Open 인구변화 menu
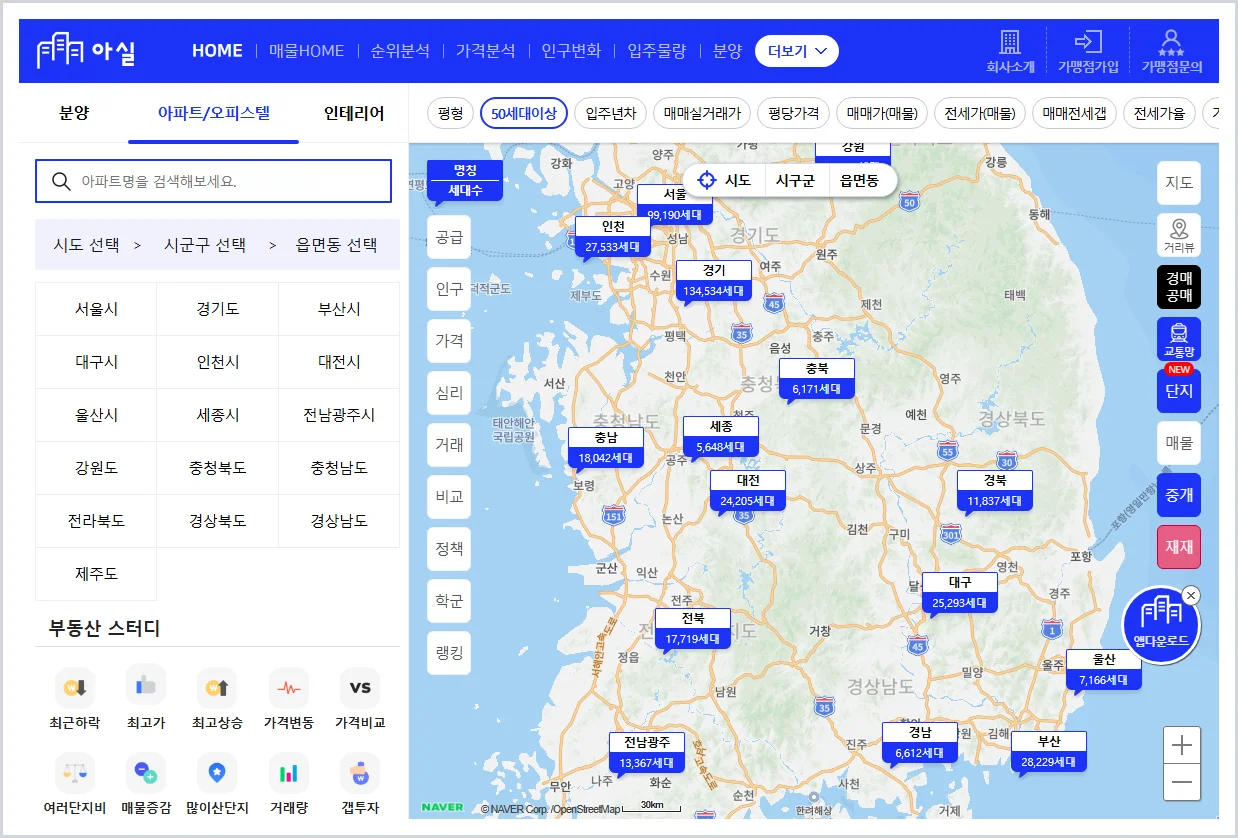1238x838 pixels. coord(571,51)
